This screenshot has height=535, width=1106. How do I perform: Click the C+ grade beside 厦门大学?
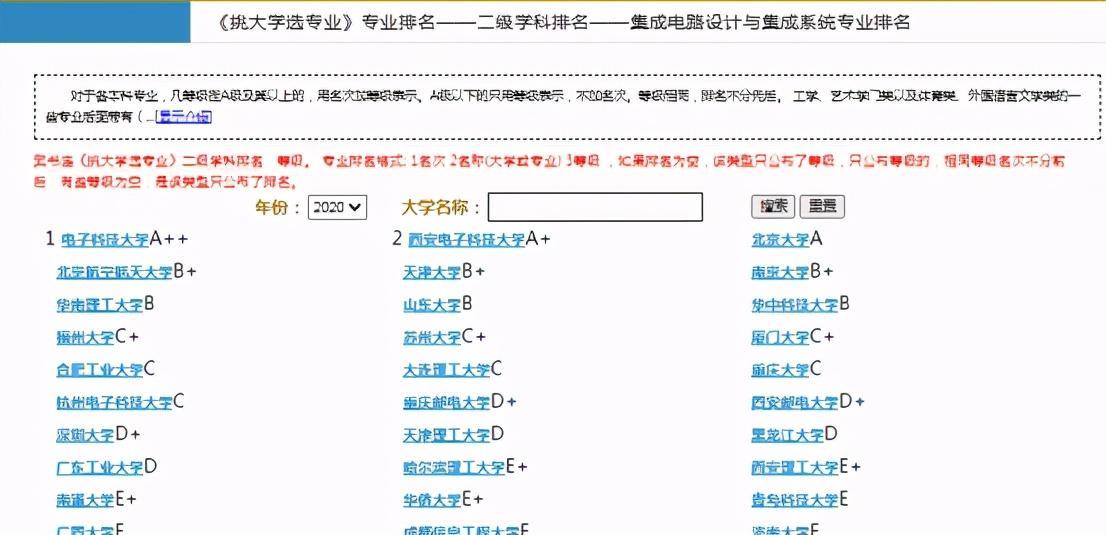[822, 337]
